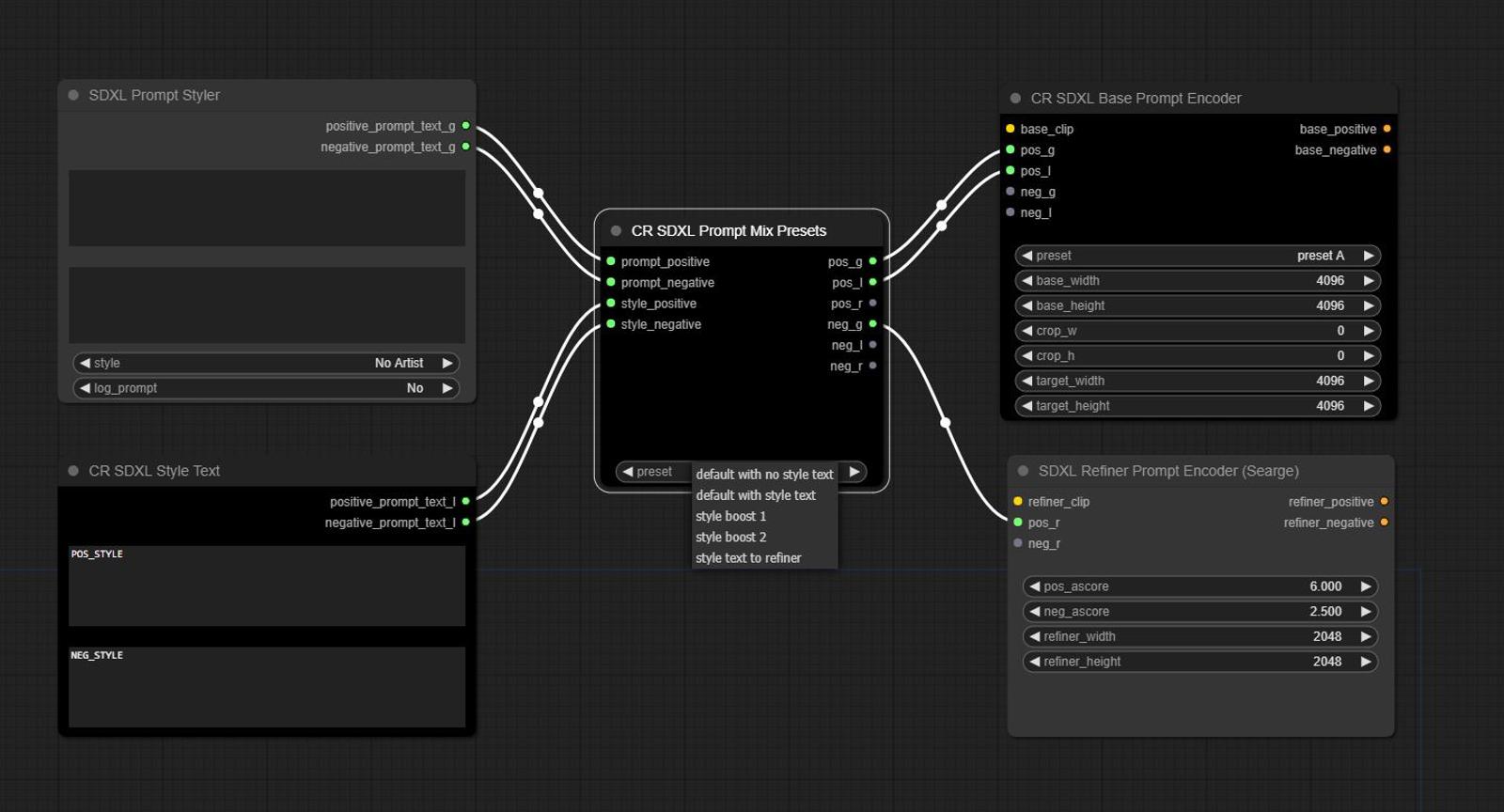Image resolution: width=1504 pixels, height=812 pixels.
Task: Choose 'style boost 1' preset
Action: coord(764,516)
